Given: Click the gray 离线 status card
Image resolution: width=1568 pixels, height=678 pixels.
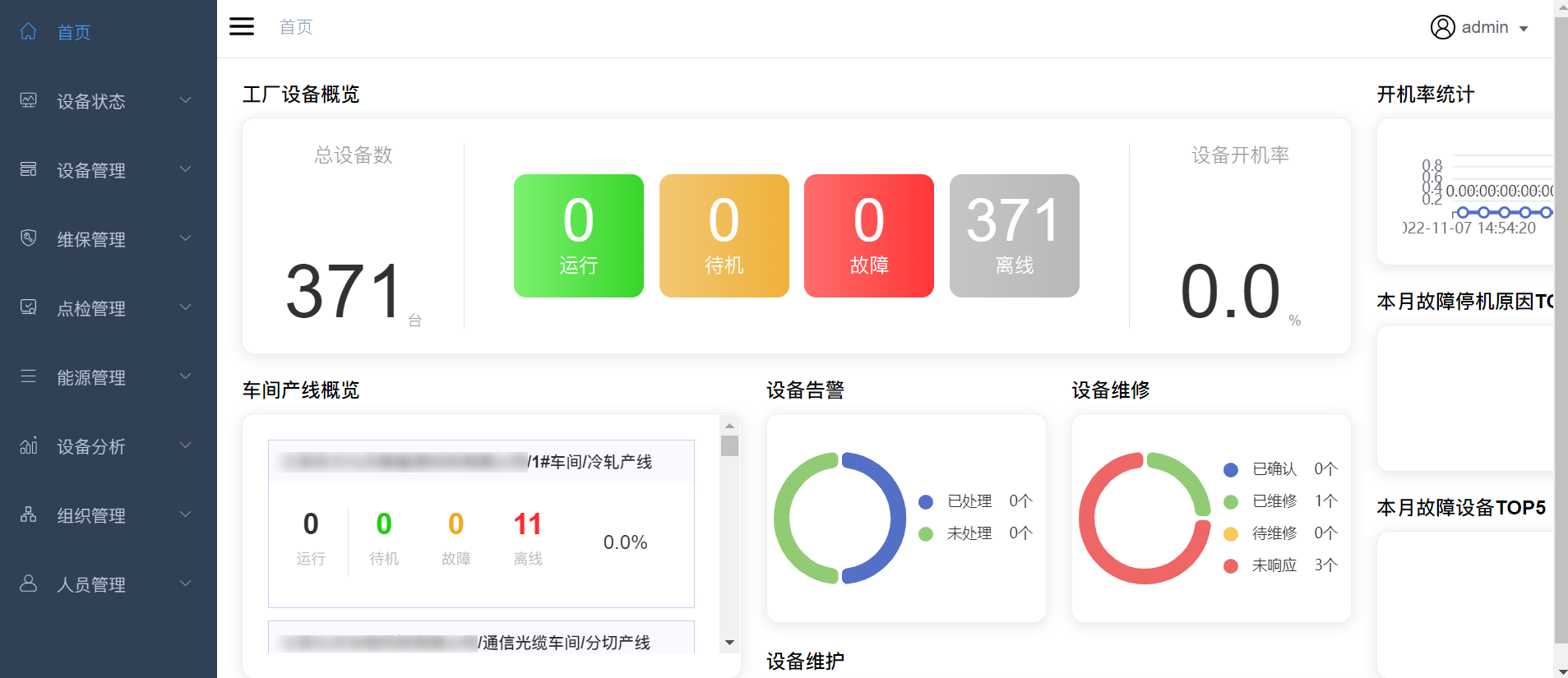Looking at the screenshot, I should [1015, 236].
